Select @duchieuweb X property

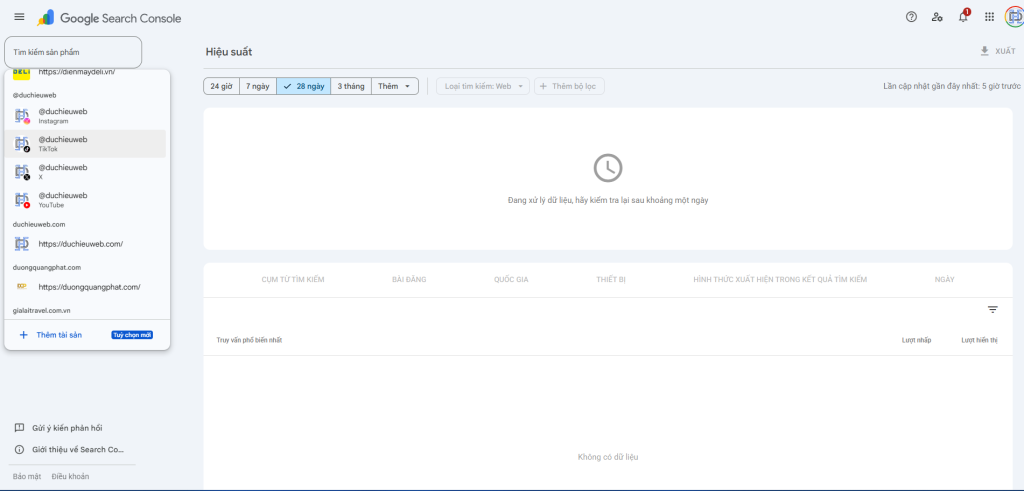[85, 172]
